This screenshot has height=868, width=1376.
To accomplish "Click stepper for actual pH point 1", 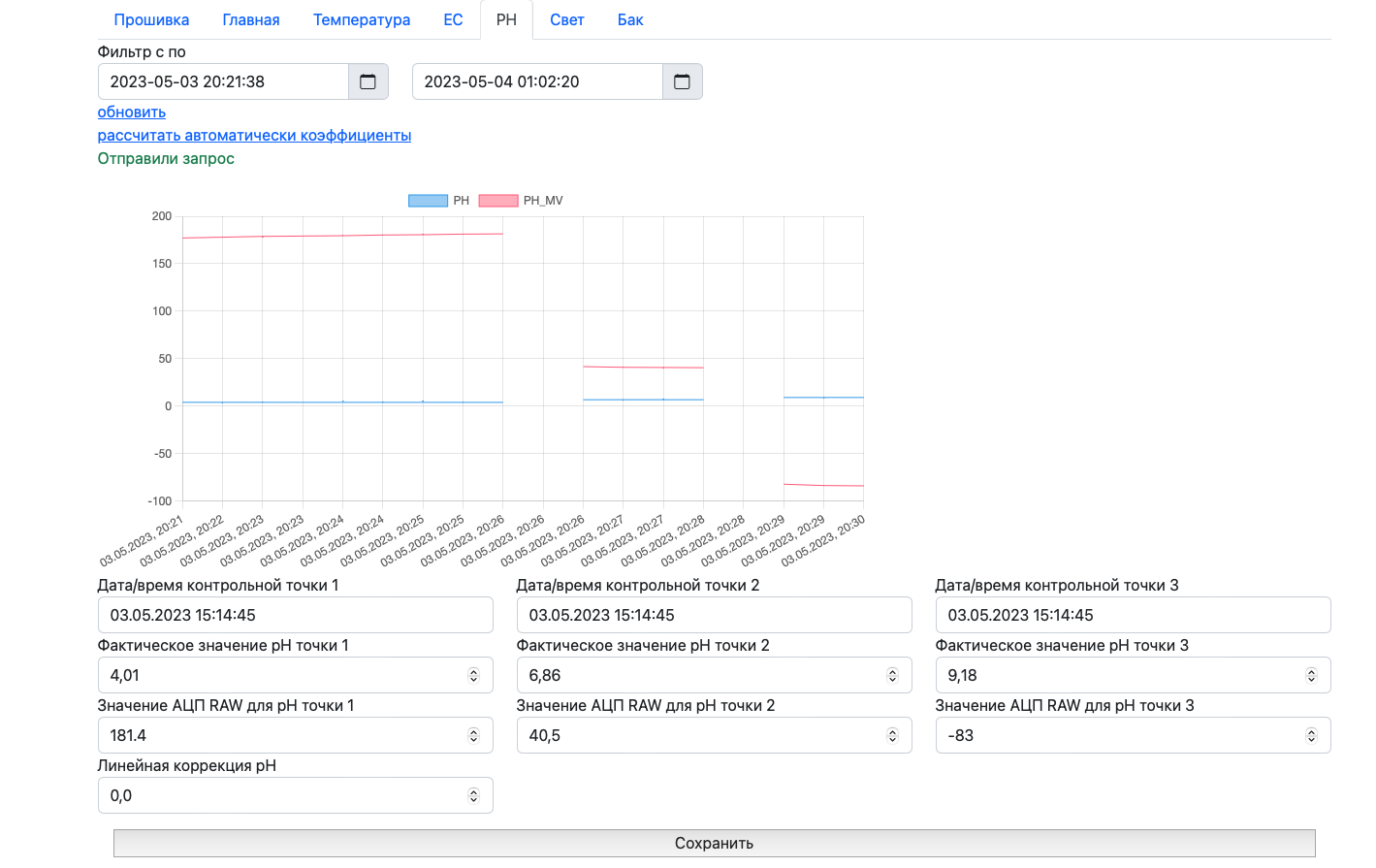I will tap(473, 675).
